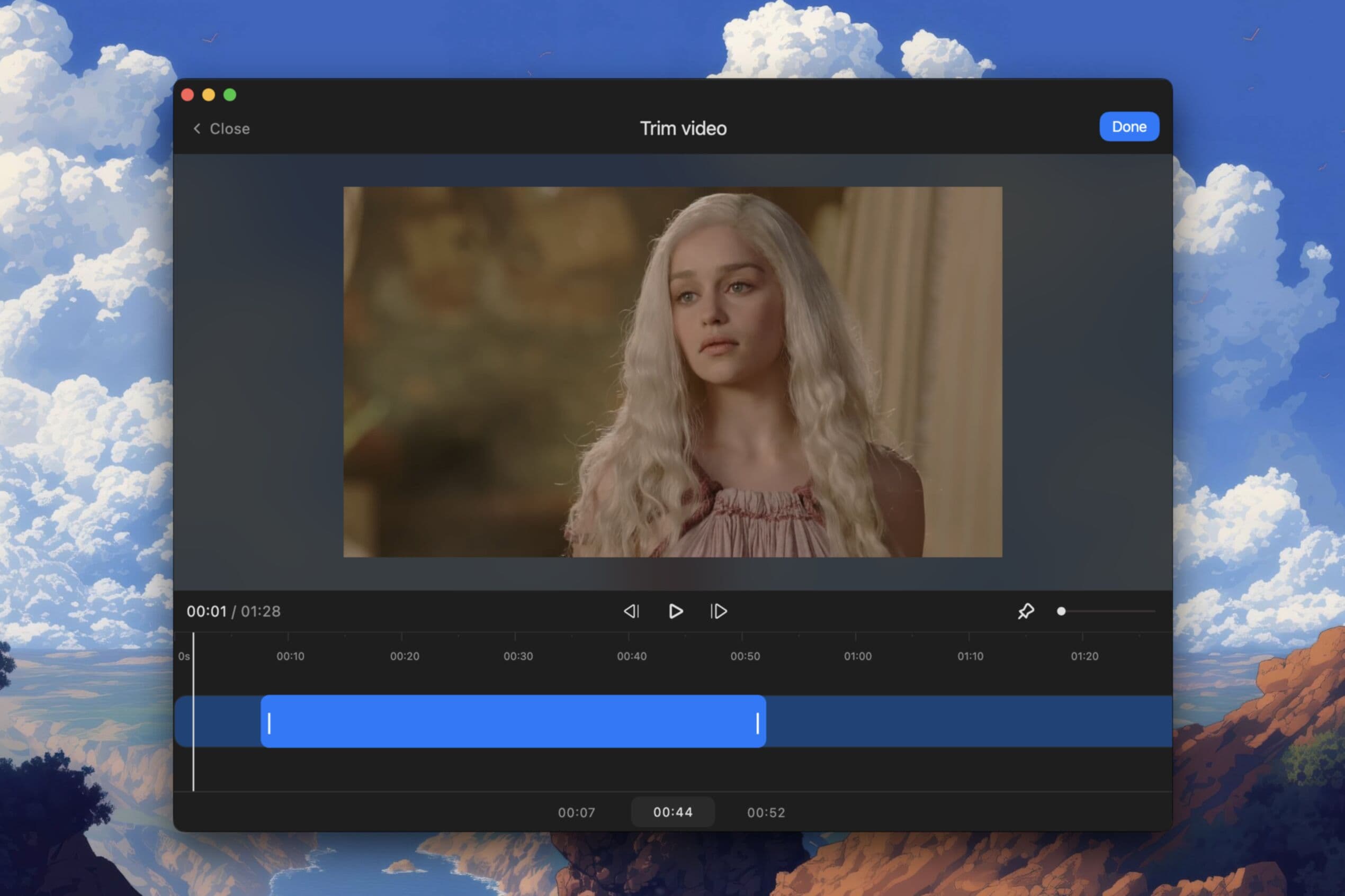Click the 01:00 mark on the timeline ruler
Viewport: 1345px width, 896px height.
(857, 656)
